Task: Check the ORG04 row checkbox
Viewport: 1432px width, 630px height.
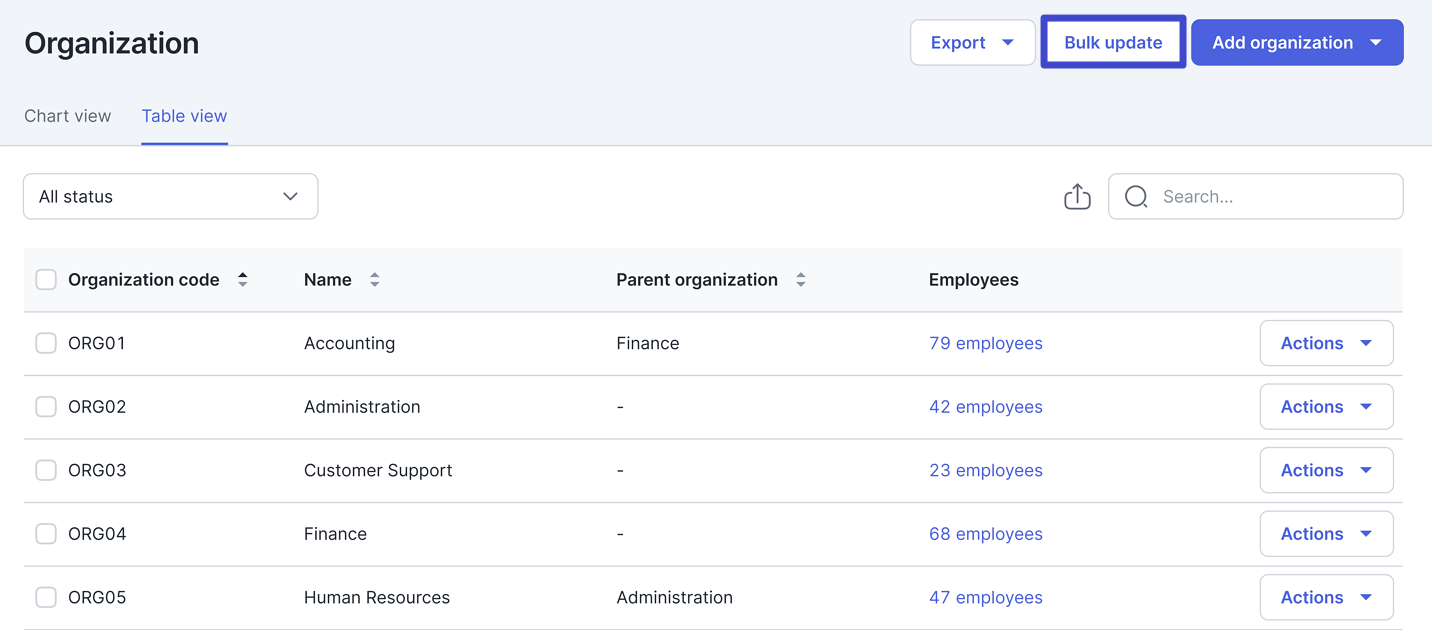Action: (46, 534)
